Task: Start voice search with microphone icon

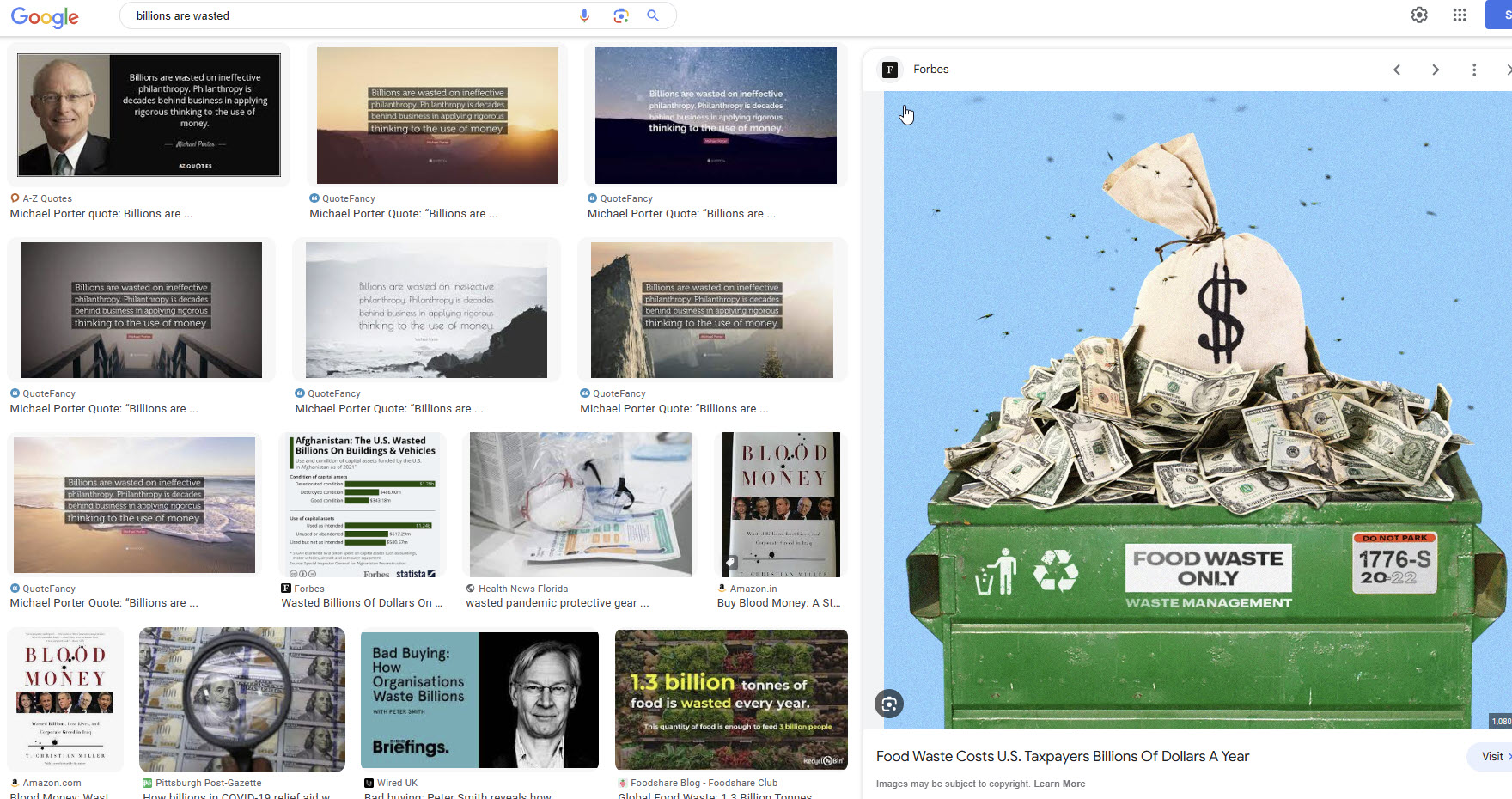Action: coord(584,15)
